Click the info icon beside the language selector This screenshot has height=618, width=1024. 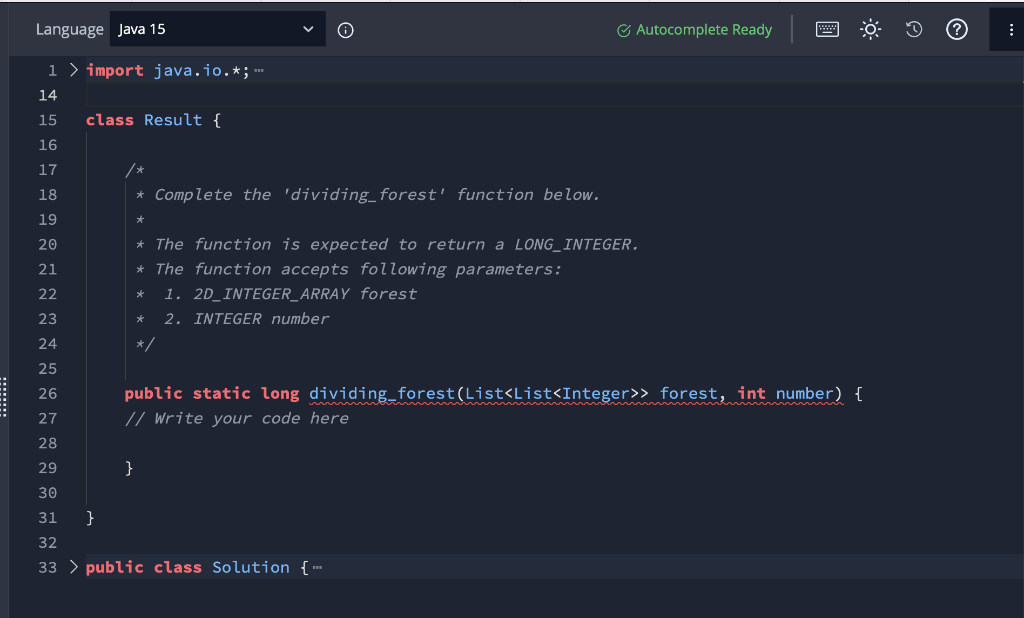click(x=345, y=30)
